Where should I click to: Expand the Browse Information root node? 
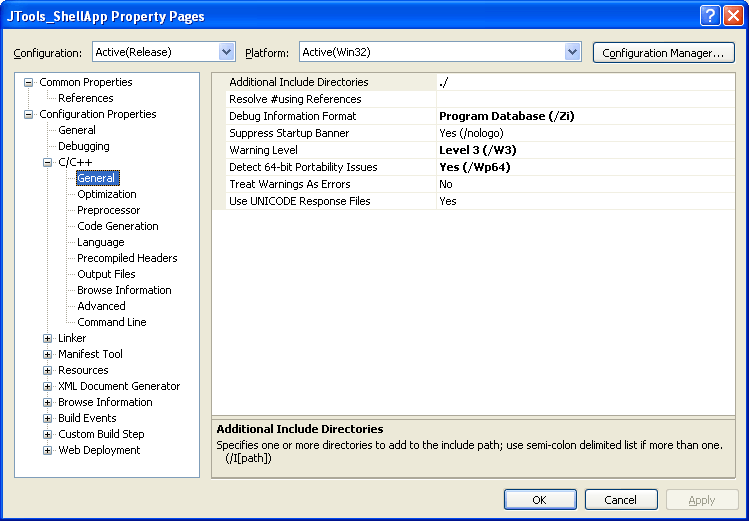[x=47, y=402]
